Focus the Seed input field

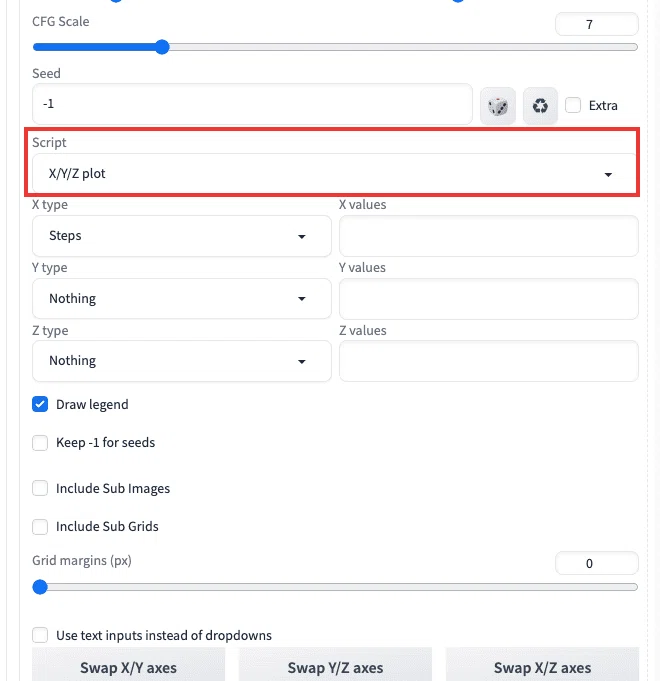click(252, 104)
